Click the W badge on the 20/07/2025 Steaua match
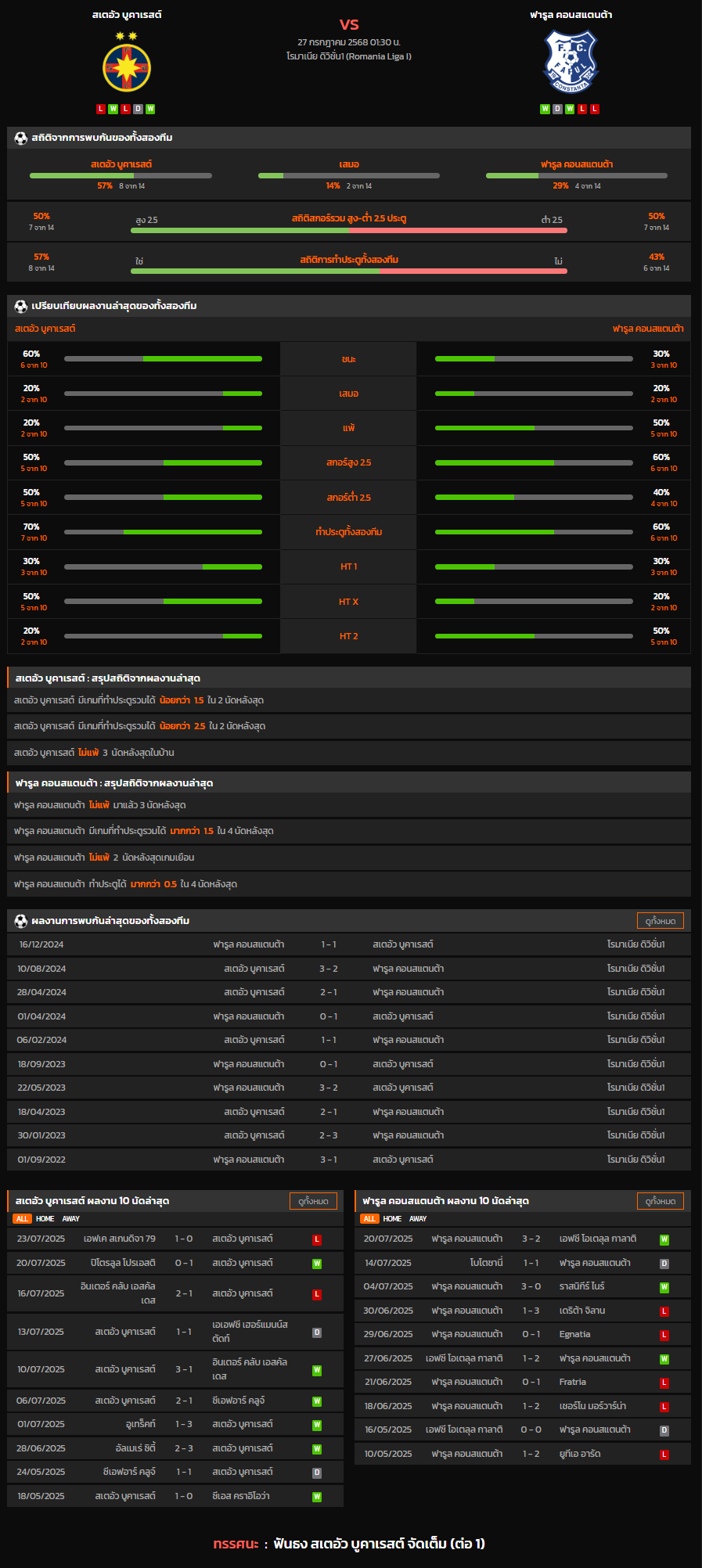 tap(317, 1264)
